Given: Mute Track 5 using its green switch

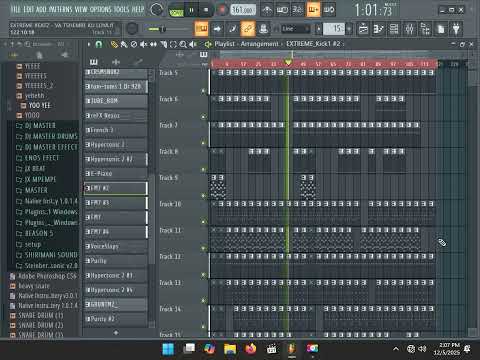Looking at the screenshot, I should 203,91.
